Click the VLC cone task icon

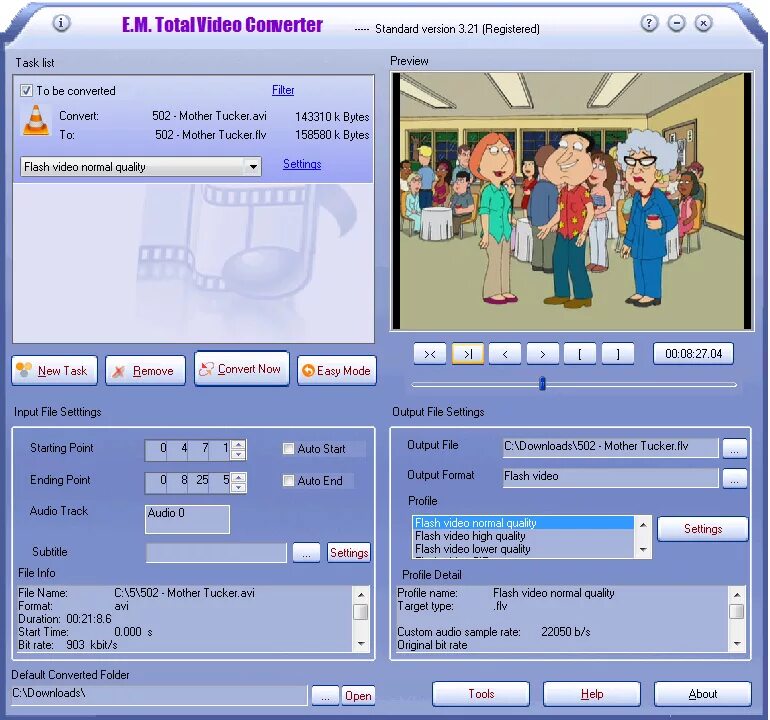(36, 120)
